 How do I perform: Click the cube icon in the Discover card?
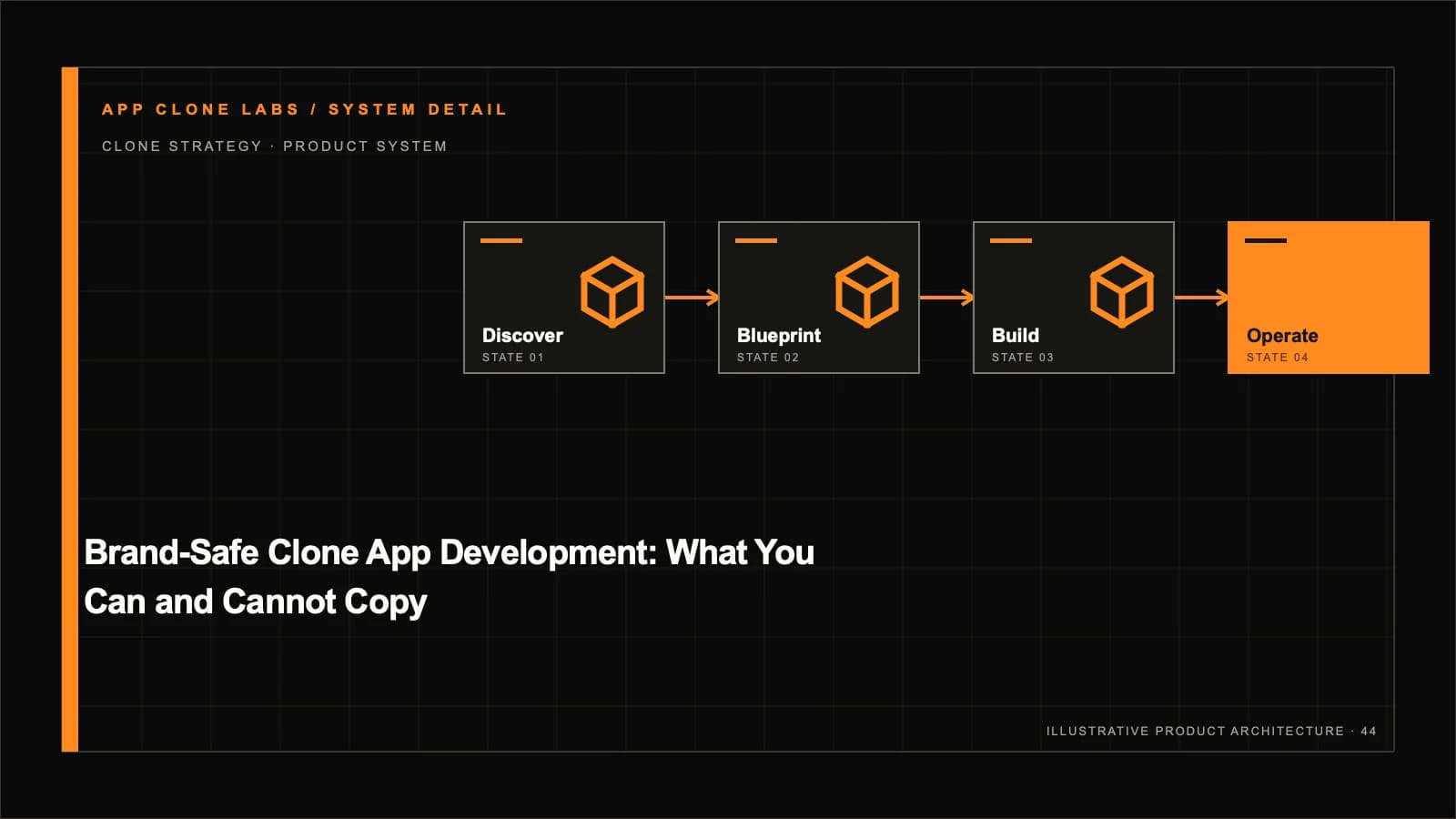tap(612, 292)
